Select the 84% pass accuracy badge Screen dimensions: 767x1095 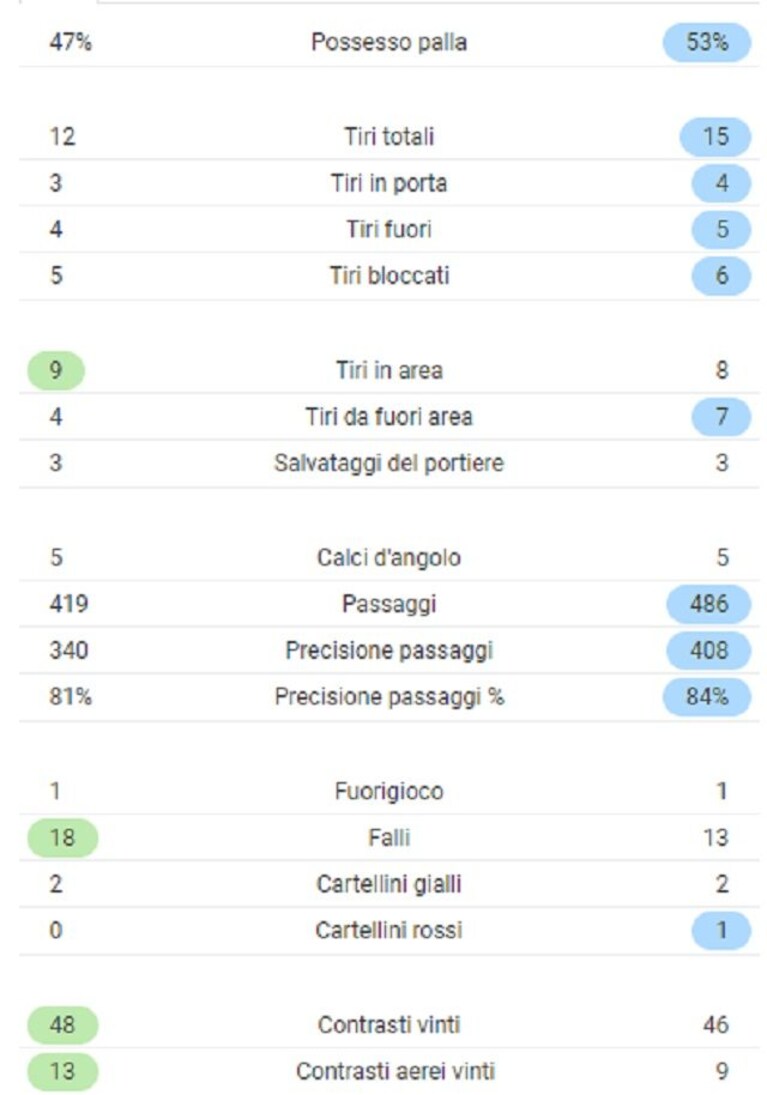pos(706,697)
